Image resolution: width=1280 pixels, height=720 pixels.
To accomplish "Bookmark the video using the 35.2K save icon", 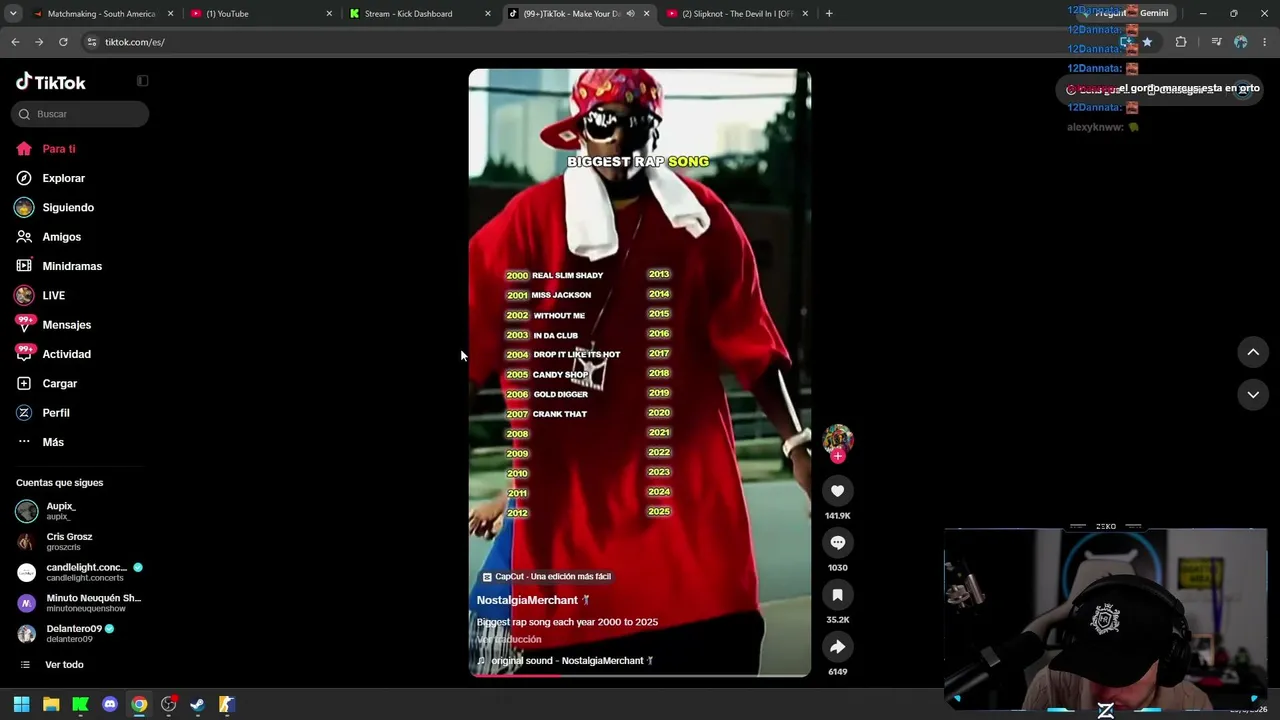I will (x=838, y=595).
